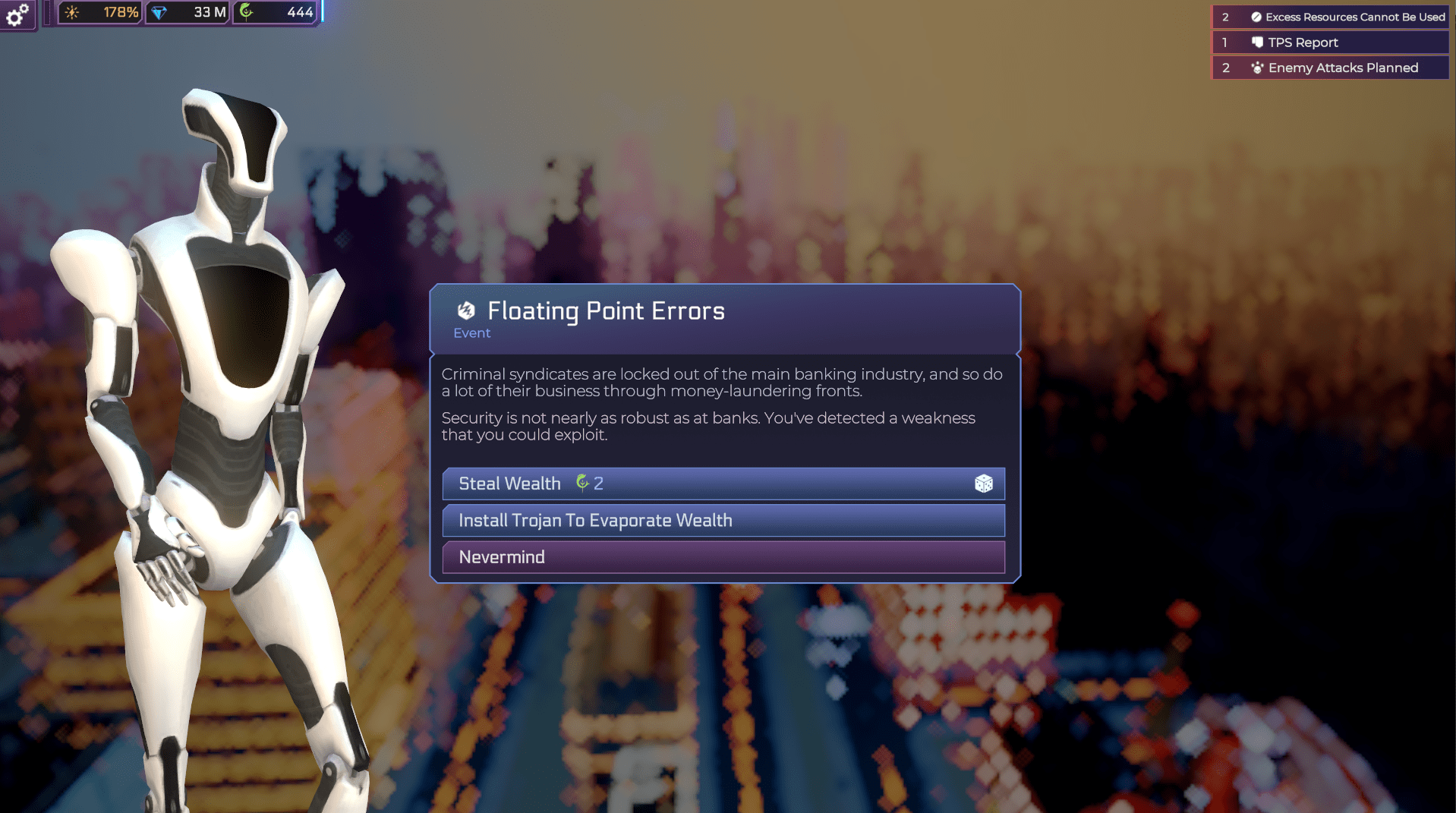Screen dimensions: 1456x813
Task: Open Enemy Attacks Planned notification
Action: coord(1330,68)
